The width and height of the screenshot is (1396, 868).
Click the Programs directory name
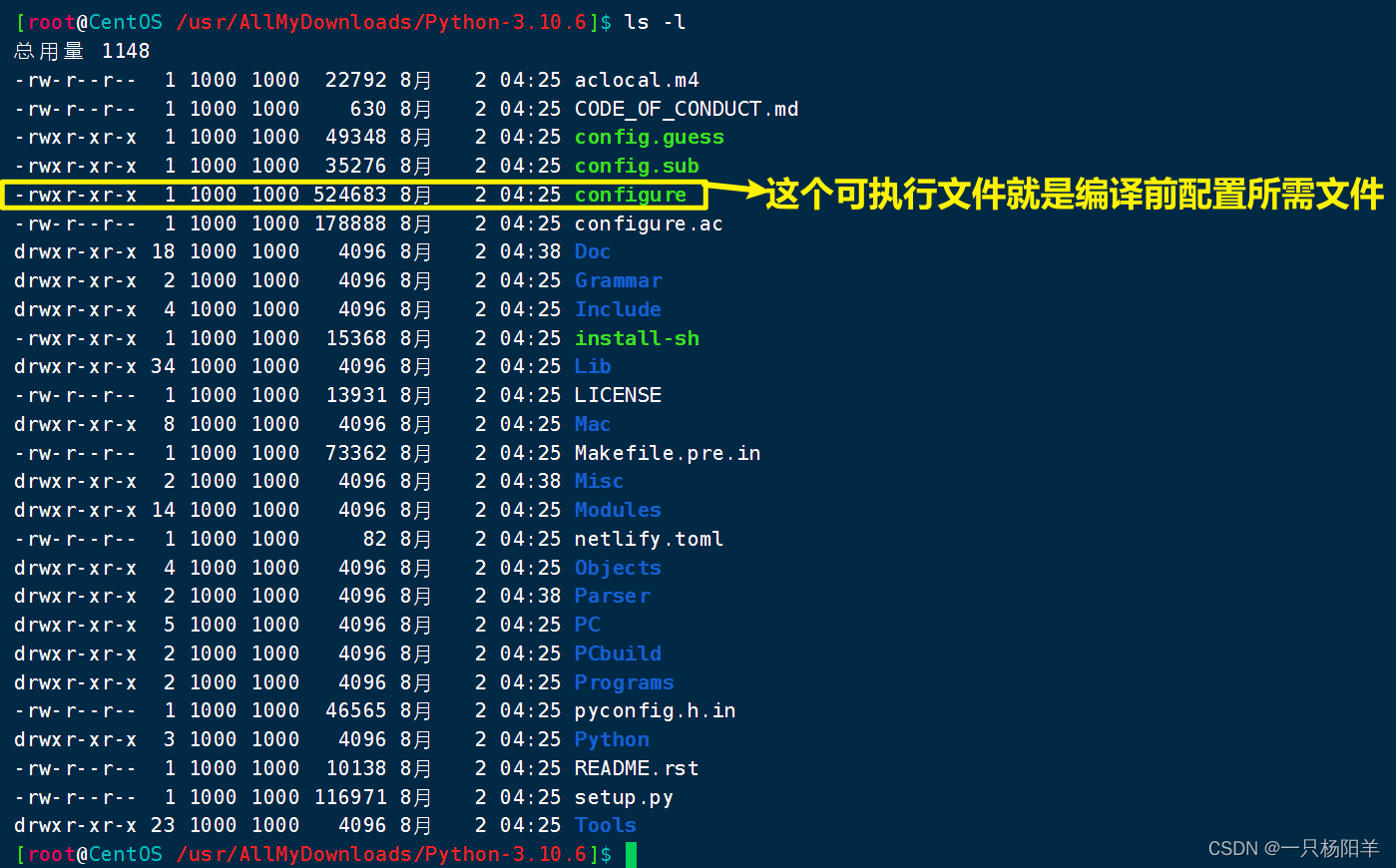pyautogui.click(x=624, y=683)
